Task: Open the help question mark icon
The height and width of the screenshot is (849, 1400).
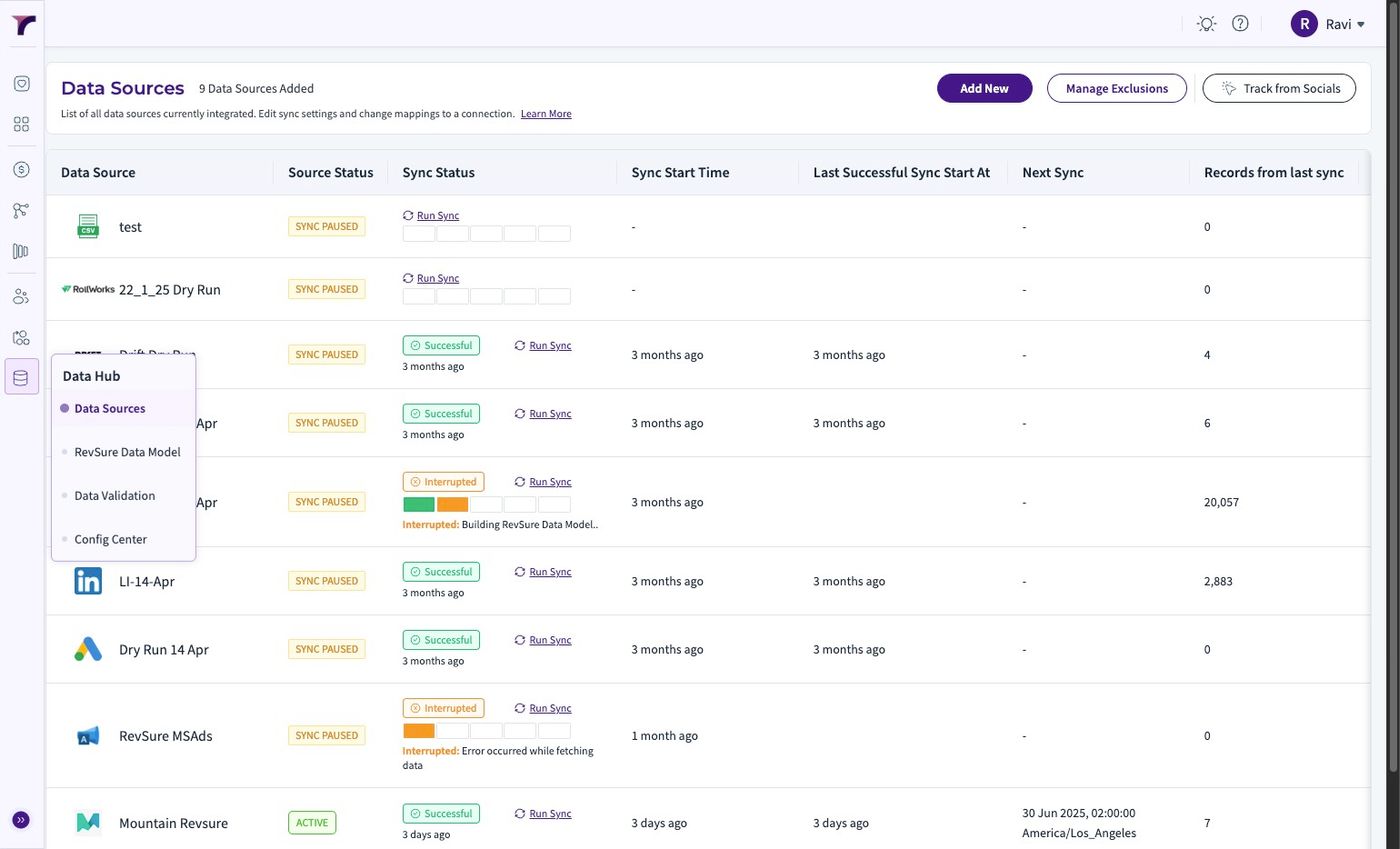Action: pos(1240,23)
